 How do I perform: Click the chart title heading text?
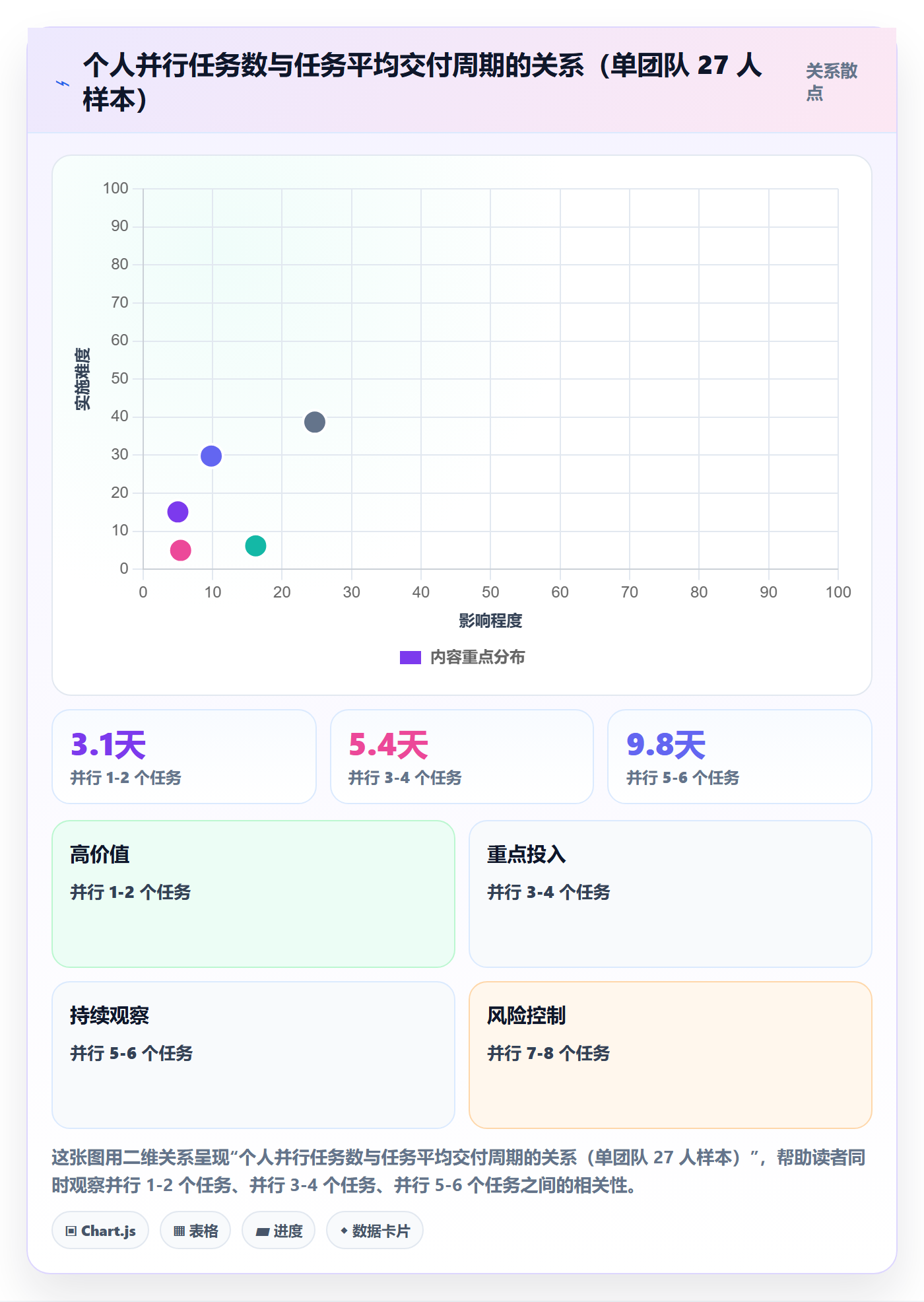click(x=422, y=83)
